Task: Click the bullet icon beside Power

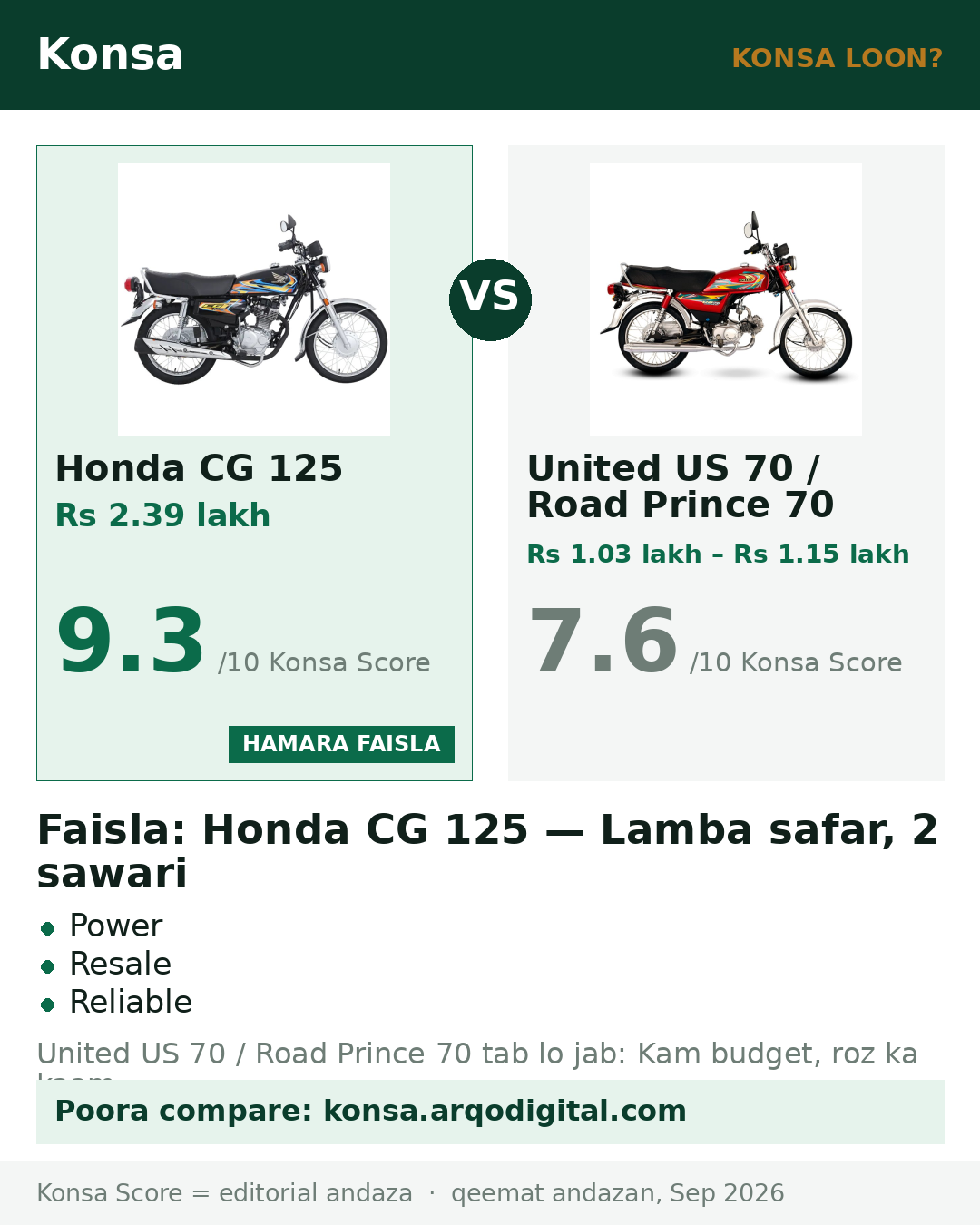Action: pyautogui.click(x=48, y=927)
